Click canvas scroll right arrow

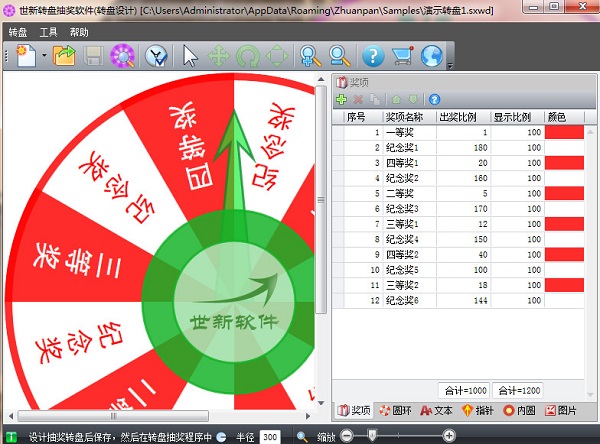(x=308, y=416)
